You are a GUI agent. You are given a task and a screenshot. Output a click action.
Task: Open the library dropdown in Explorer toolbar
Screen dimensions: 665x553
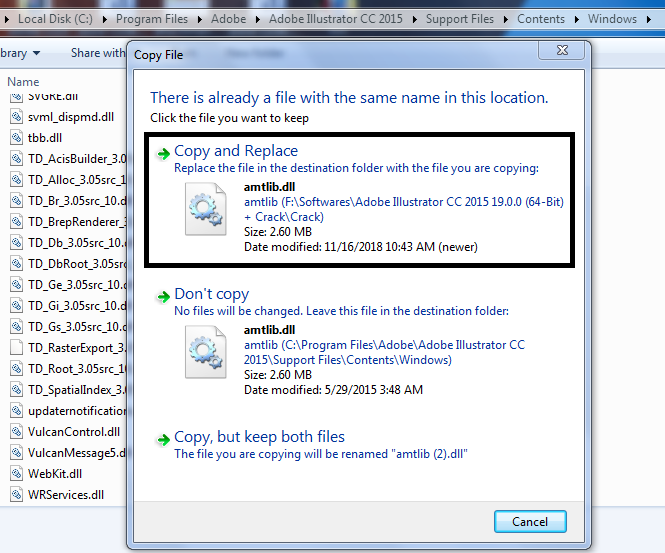(x=20, y=53)
